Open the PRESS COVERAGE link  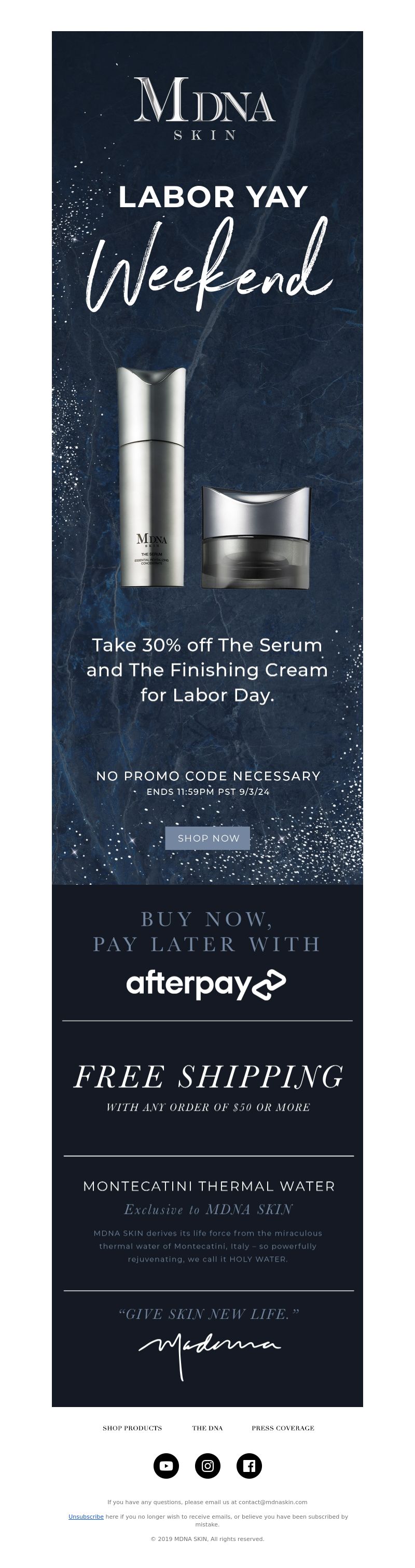coord(283,1427)
